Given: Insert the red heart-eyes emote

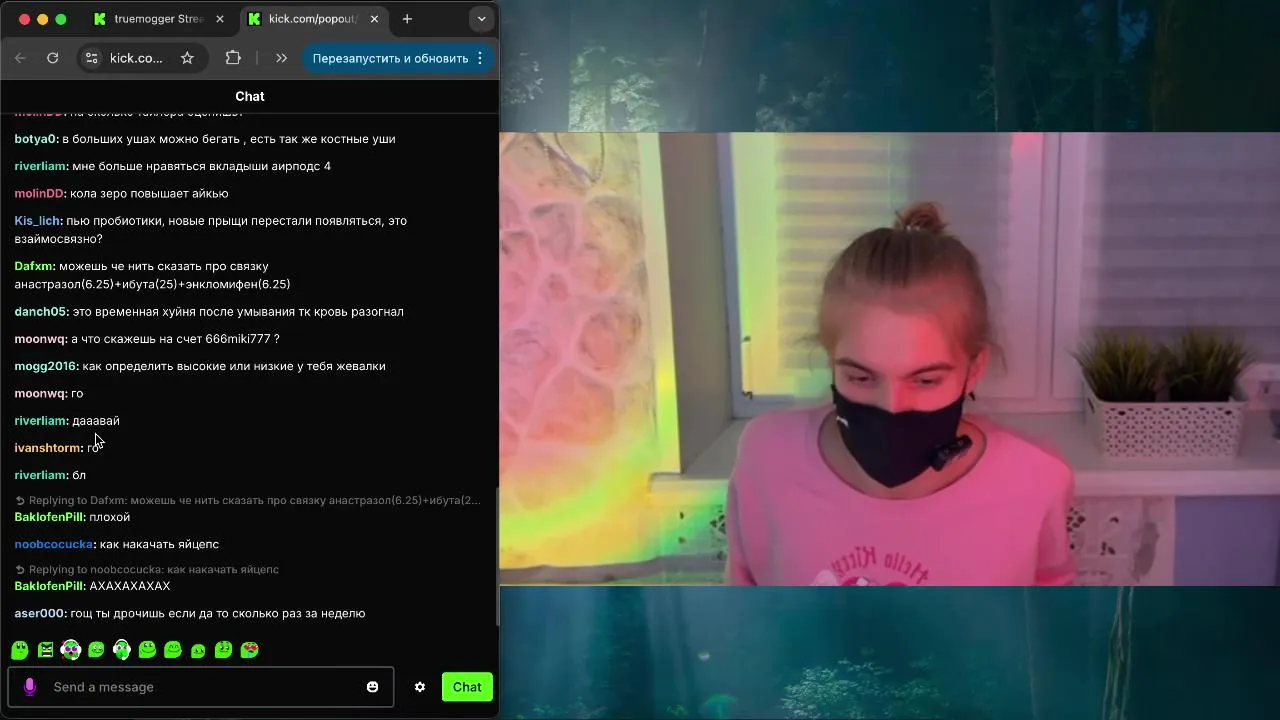Looking at the screenshot, I should coord(250,650).
